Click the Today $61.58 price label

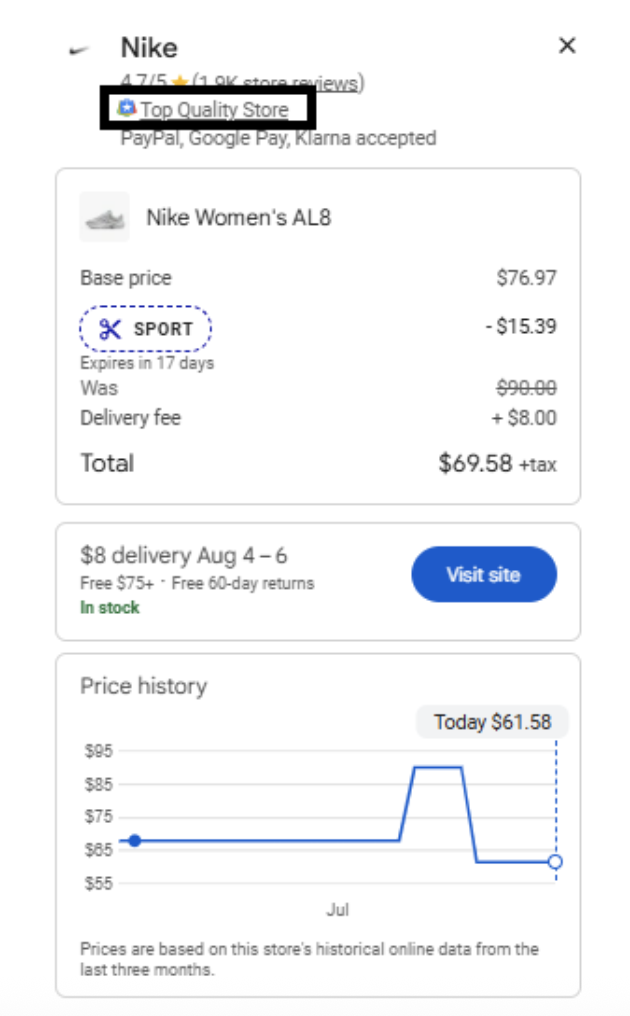[x=492, y=722]
